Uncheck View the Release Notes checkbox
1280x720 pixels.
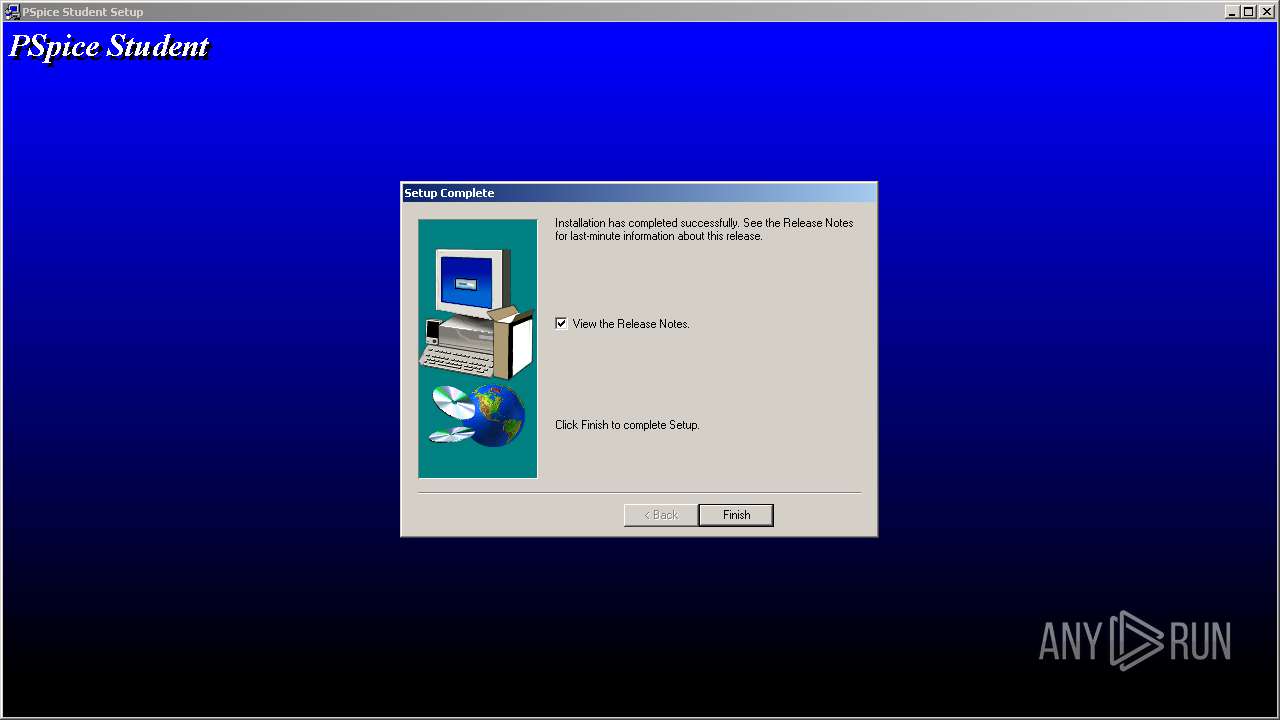[x=561, y=323]
